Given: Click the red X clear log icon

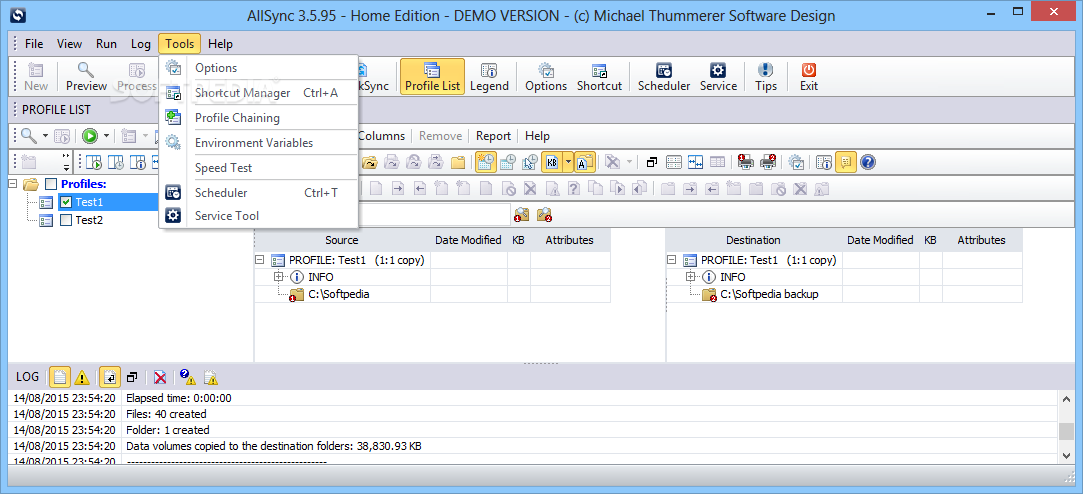Looking at the screenshot, I should (160, 377).
